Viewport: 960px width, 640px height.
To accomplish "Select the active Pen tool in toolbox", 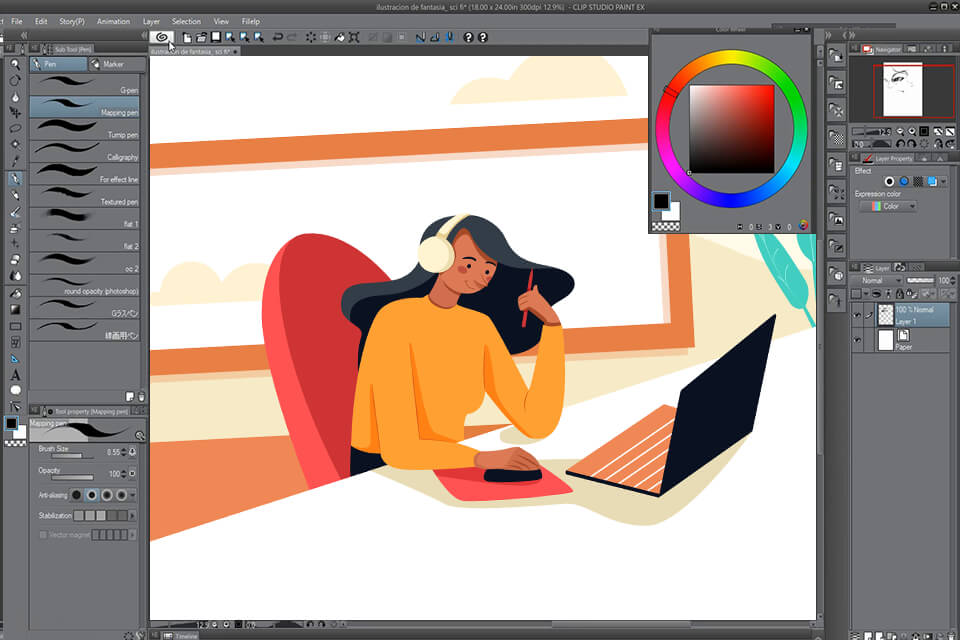I will 15,178.
